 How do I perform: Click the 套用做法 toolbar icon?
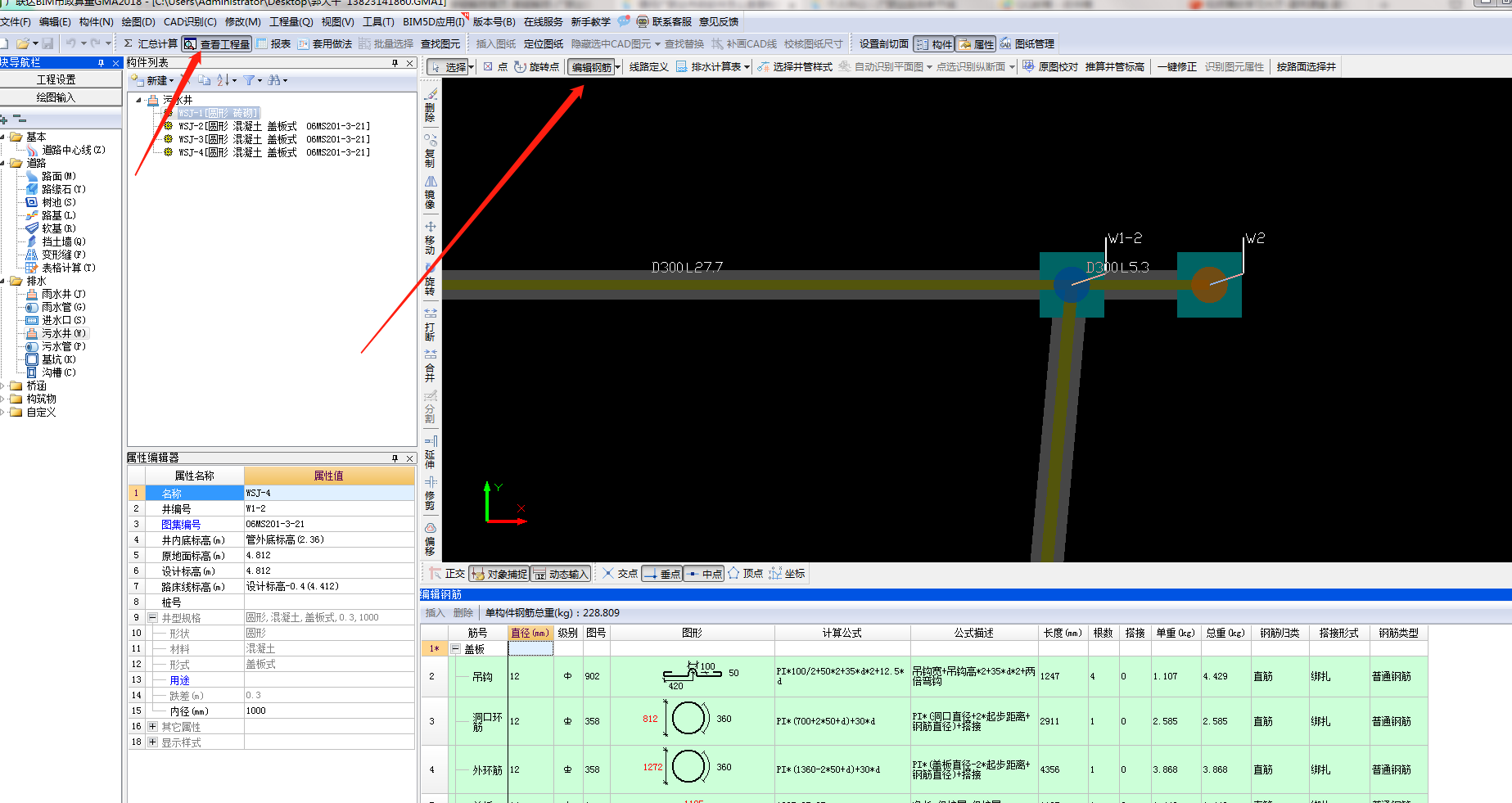pyautogui.click(x=303, y=44)
